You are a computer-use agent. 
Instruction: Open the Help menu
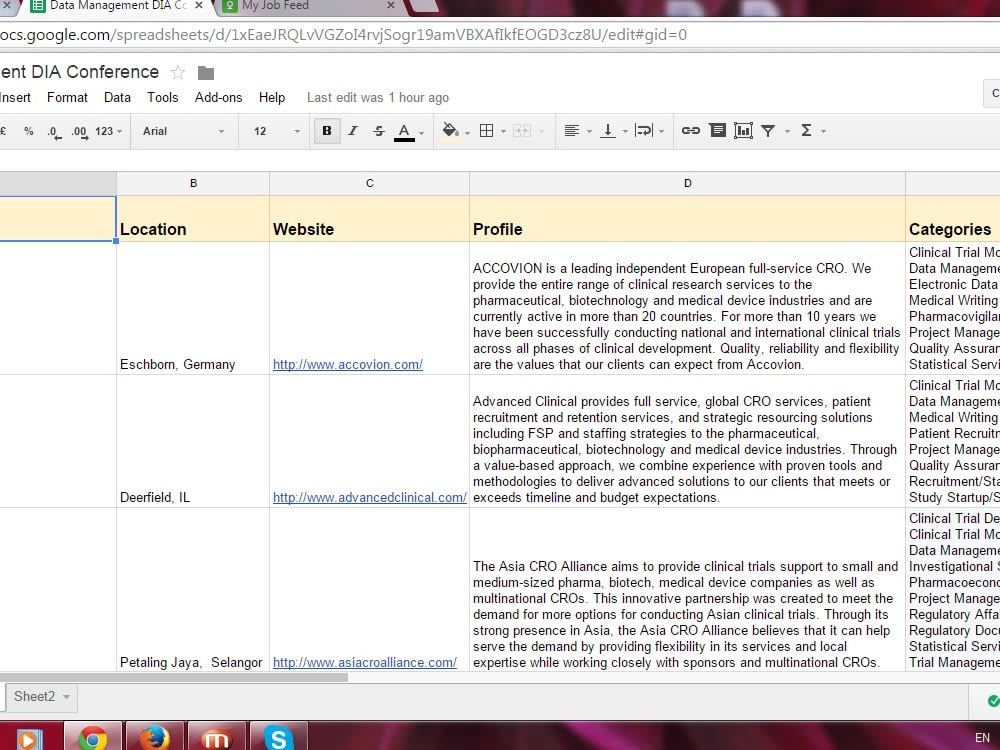coord(272,98)
